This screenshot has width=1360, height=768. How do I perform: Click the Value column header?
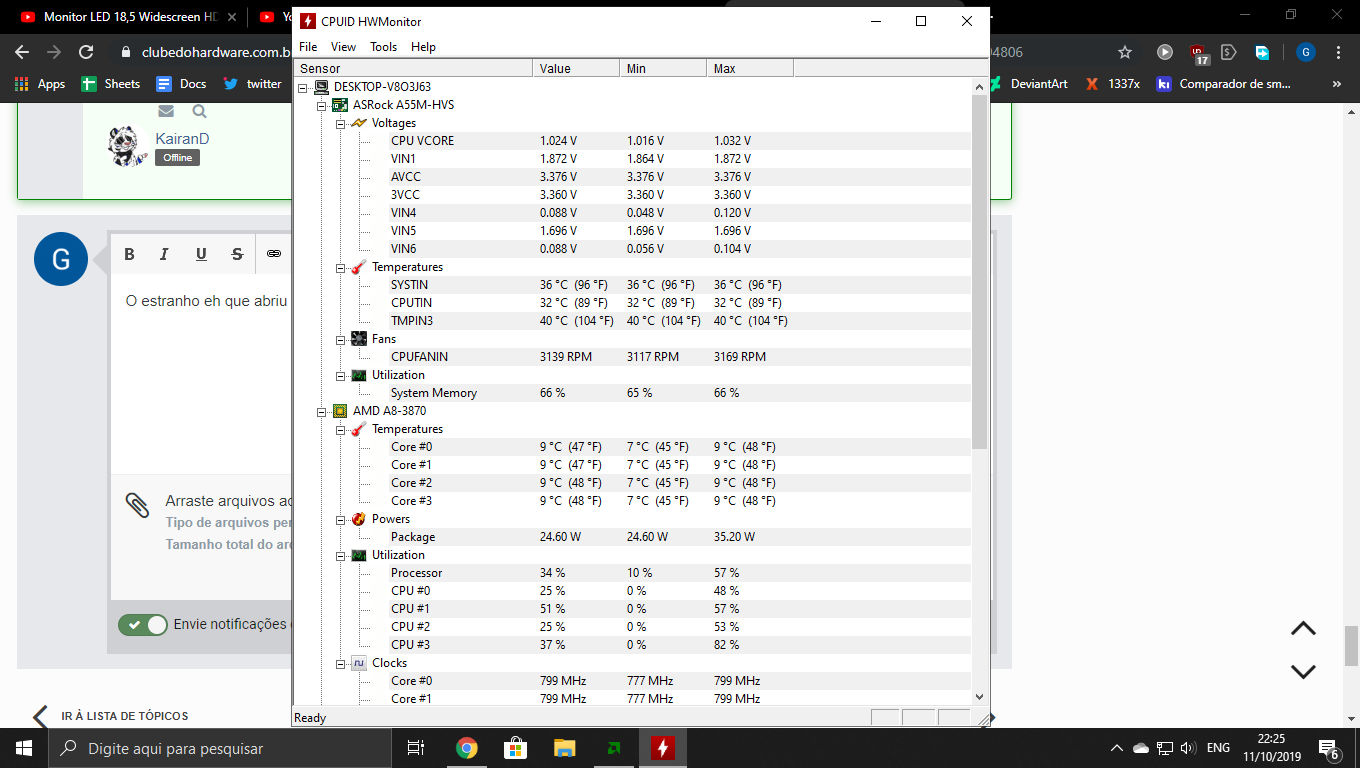coord(576,68)
